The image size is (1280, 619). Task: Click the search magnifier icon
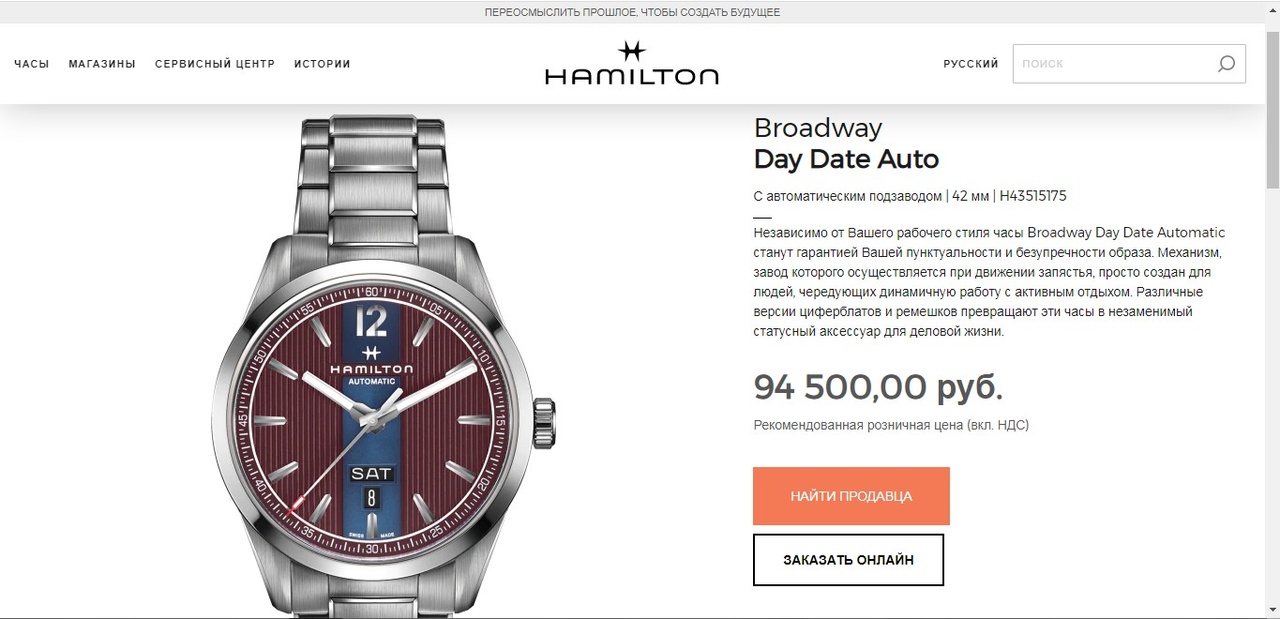tap(1226, 64)
